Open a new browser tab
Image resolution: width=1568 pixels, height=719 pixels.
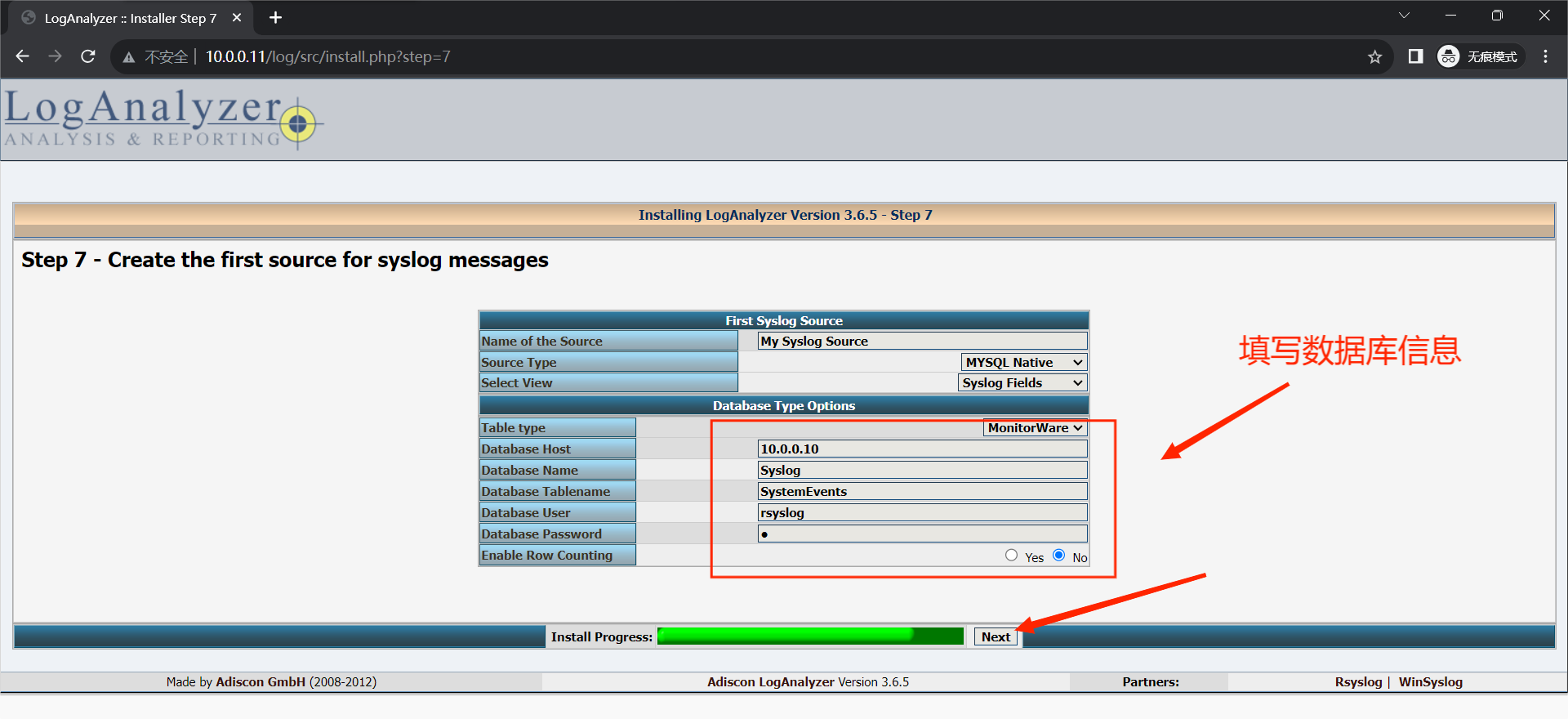point(276,17)
